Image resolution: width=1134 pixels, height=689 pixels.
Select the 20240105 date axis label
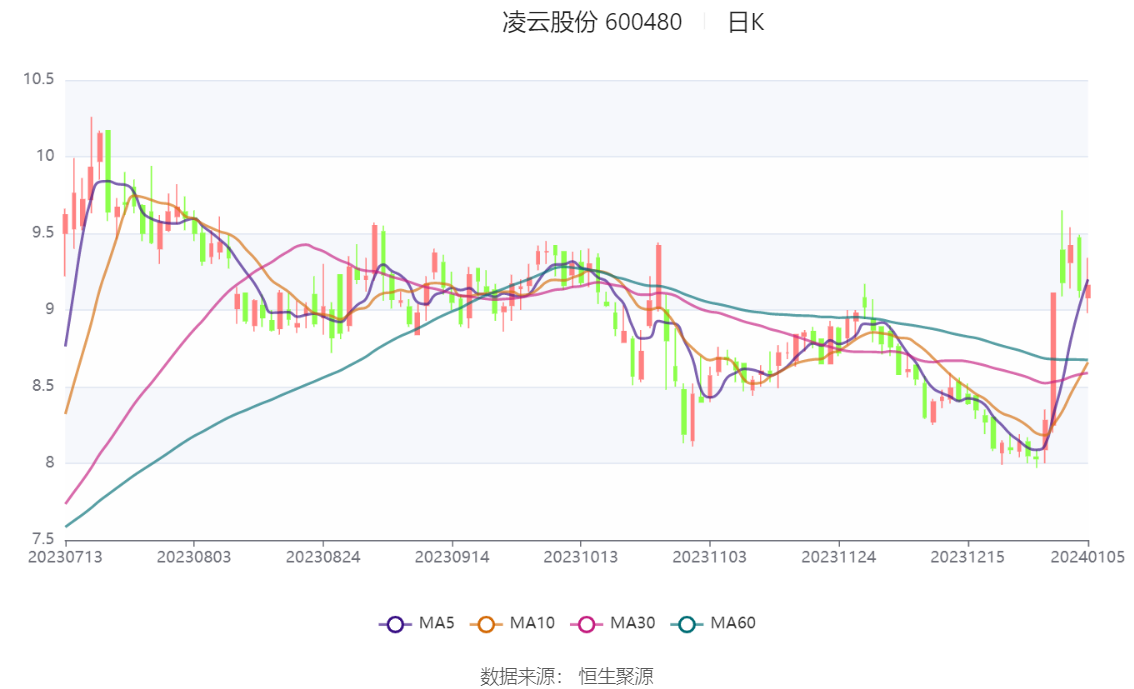coord(1088,557)
